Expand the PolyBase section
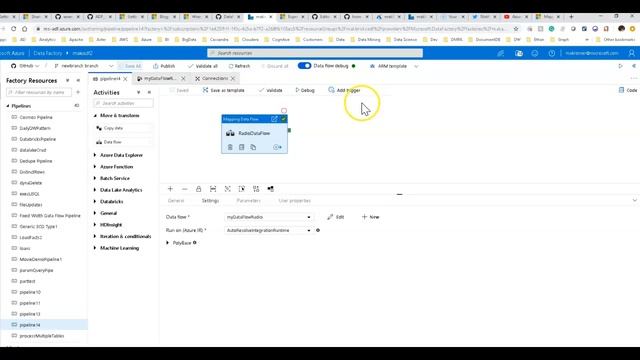 click(x=168, y=243)
